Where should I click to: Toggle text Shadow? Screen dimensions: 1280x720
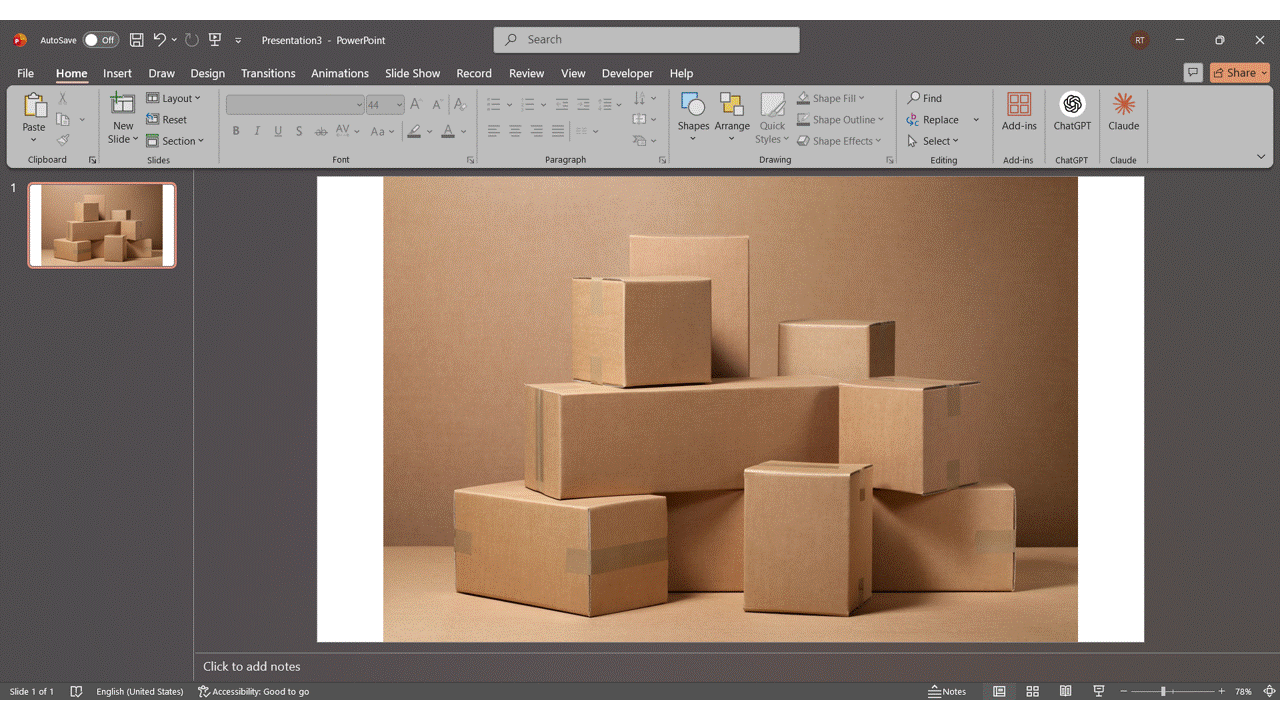coord(299,131)
